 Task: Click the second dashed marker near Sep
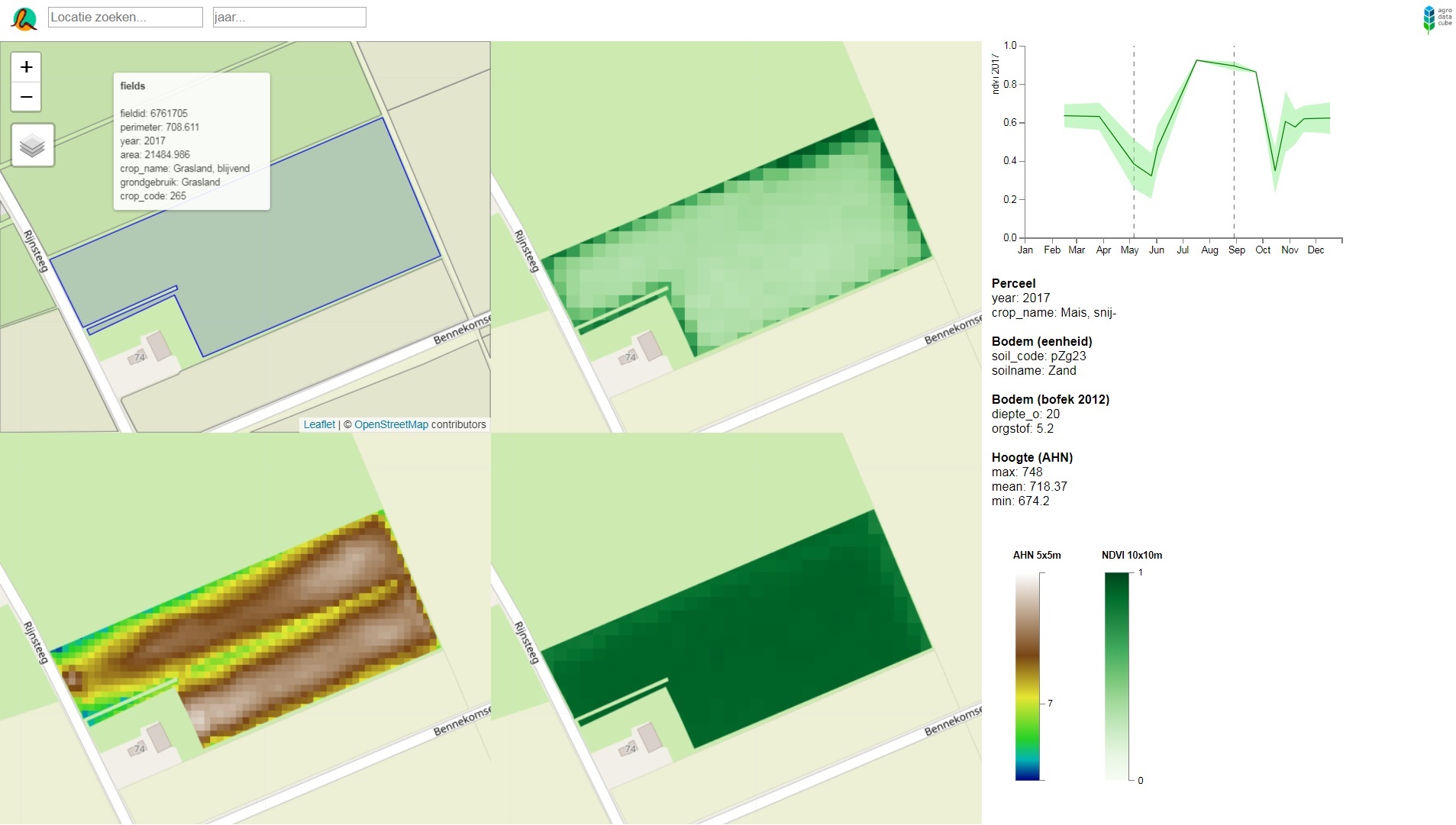pyautogui.click(x=1234, y=141)
